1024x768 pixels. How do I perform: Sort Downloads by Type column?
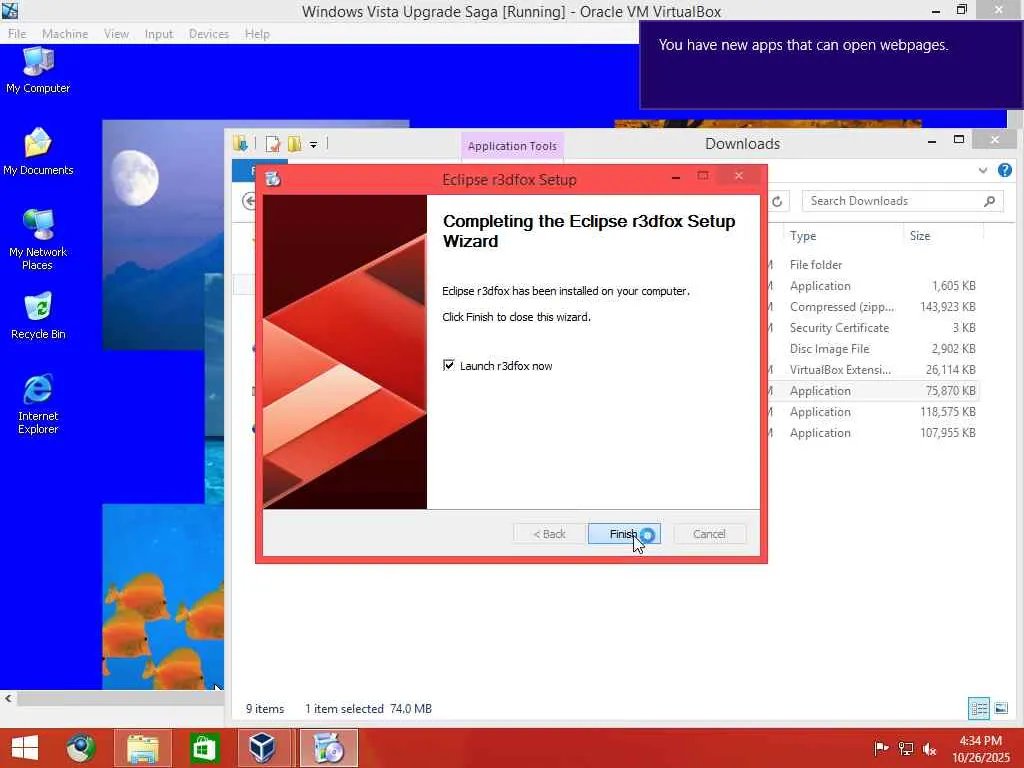(x=803, y=236)
